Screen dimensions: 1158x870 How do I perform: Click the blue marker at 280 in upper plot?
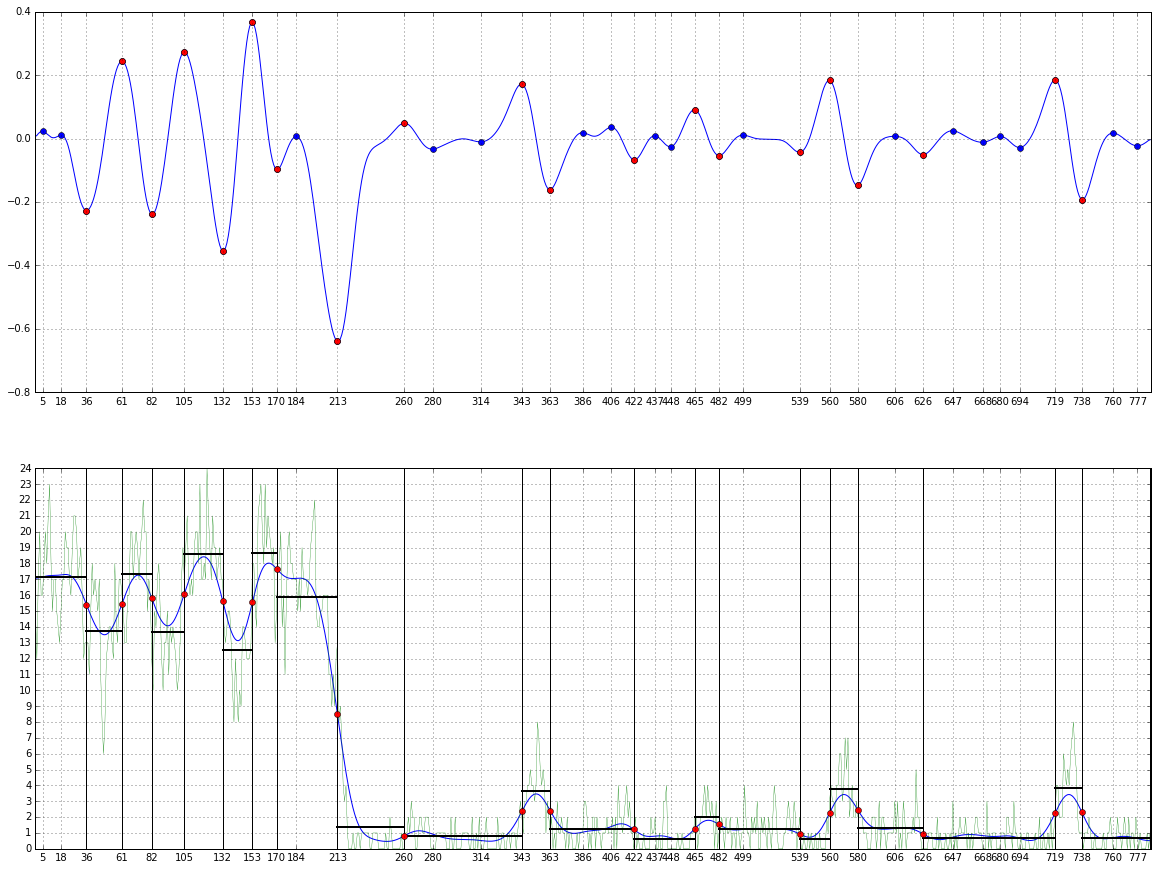point(434,149)
